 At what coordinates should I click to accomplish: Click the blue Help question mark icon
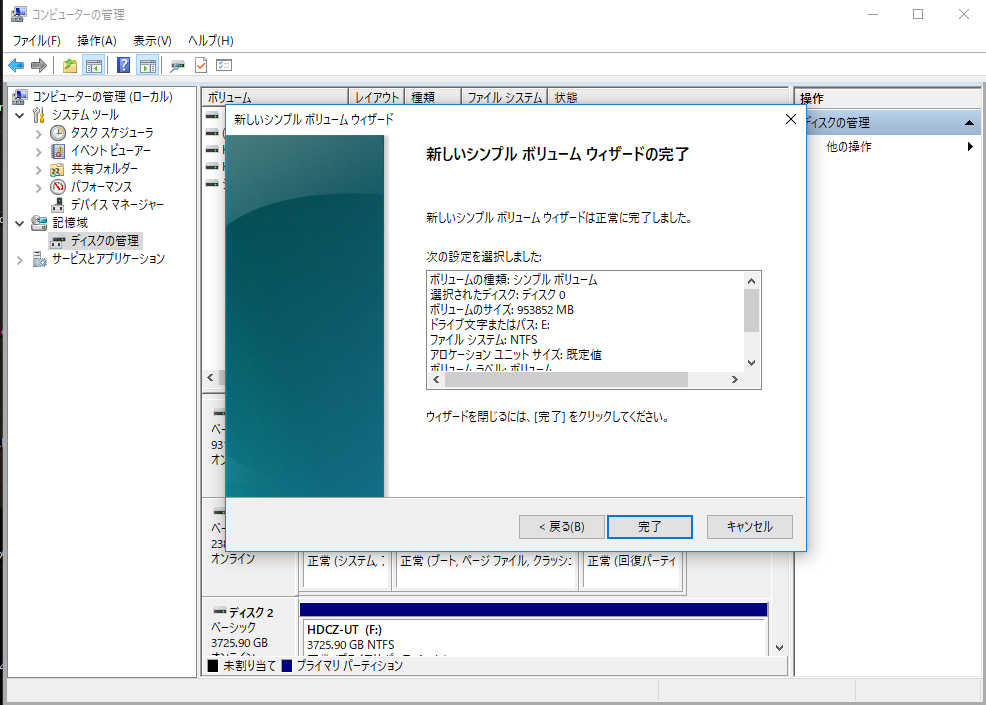click(124, 65)
